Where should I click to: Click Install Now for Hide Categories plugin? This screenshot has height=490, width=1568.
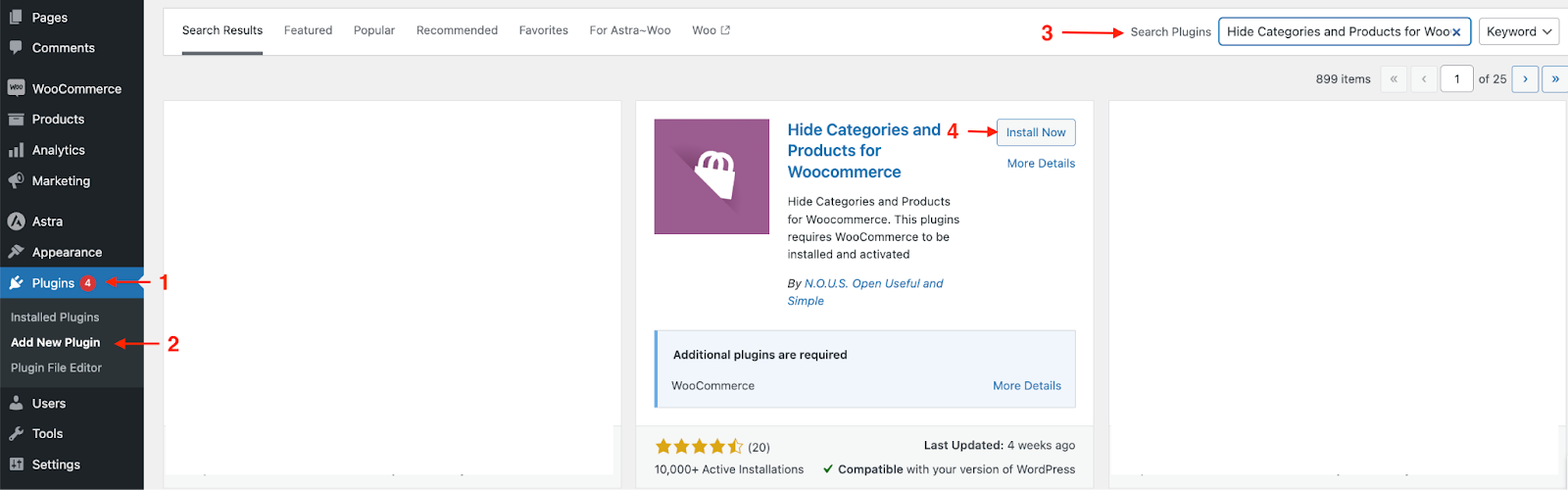(x=1036, y=132)
